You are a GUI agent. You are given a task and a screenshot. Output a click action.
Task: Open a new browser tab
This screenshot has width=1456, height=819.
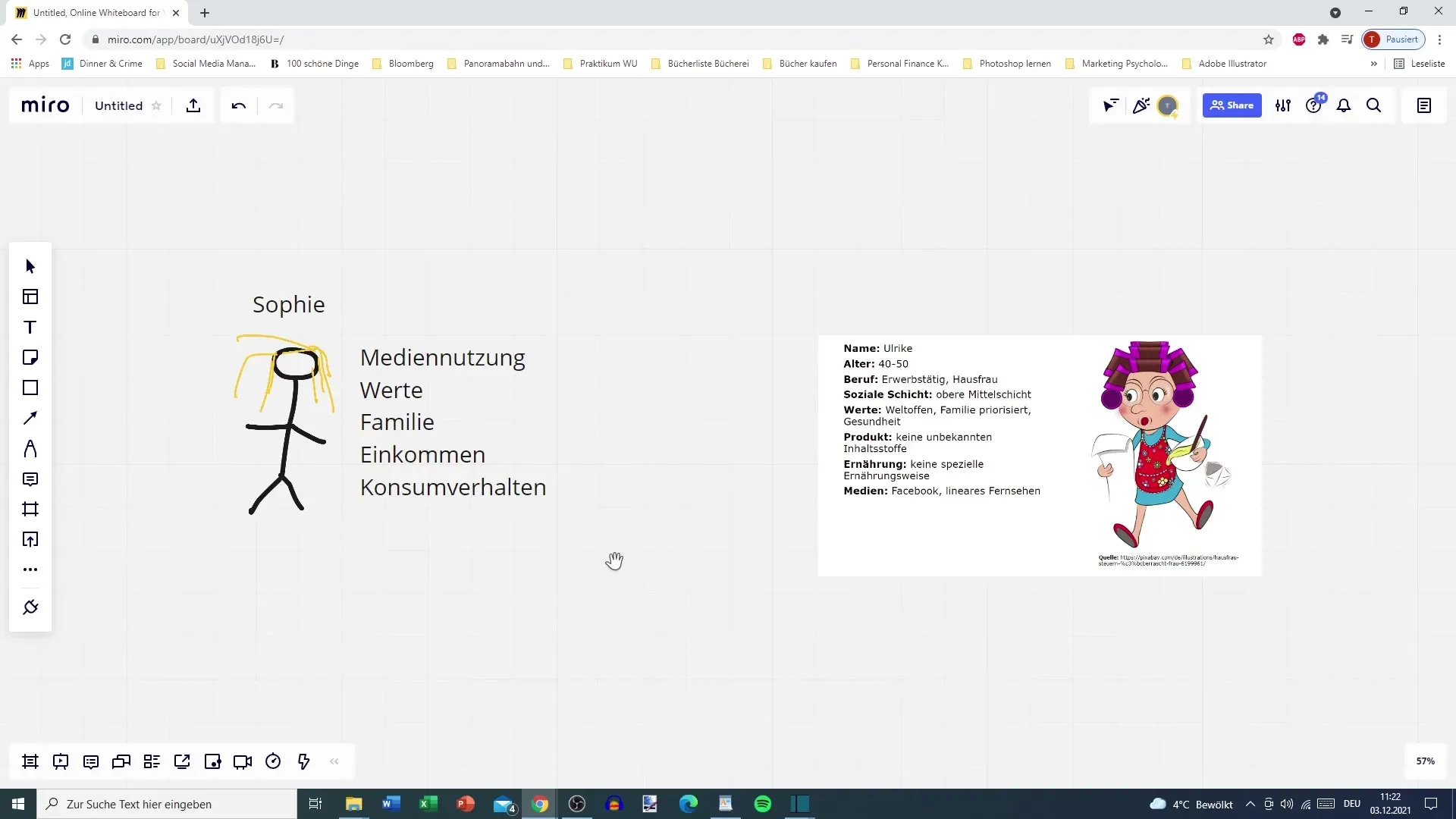[x=205, y=13]
